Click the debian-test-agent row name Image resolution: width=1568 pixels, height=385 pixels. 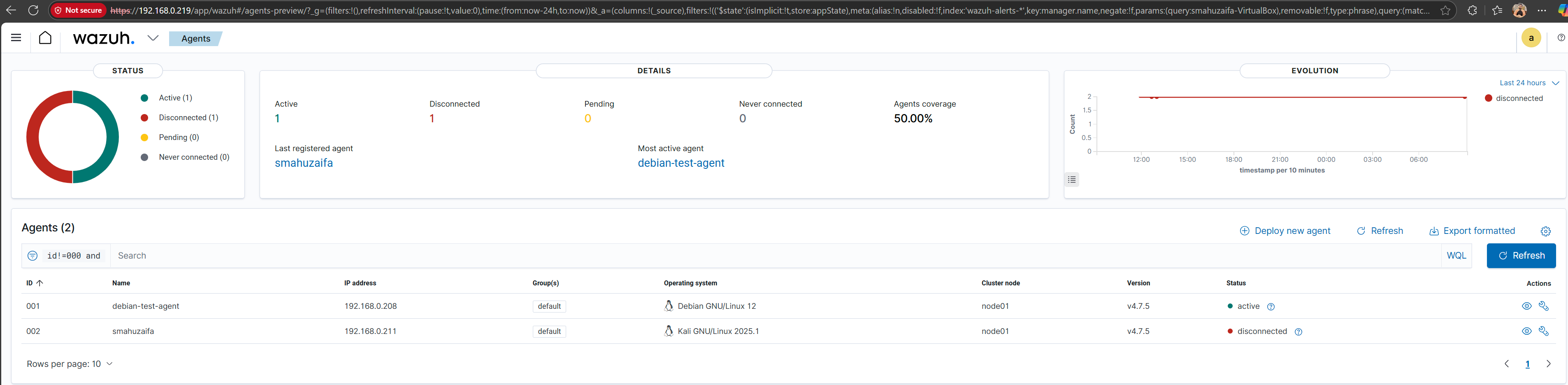[146, 306]
